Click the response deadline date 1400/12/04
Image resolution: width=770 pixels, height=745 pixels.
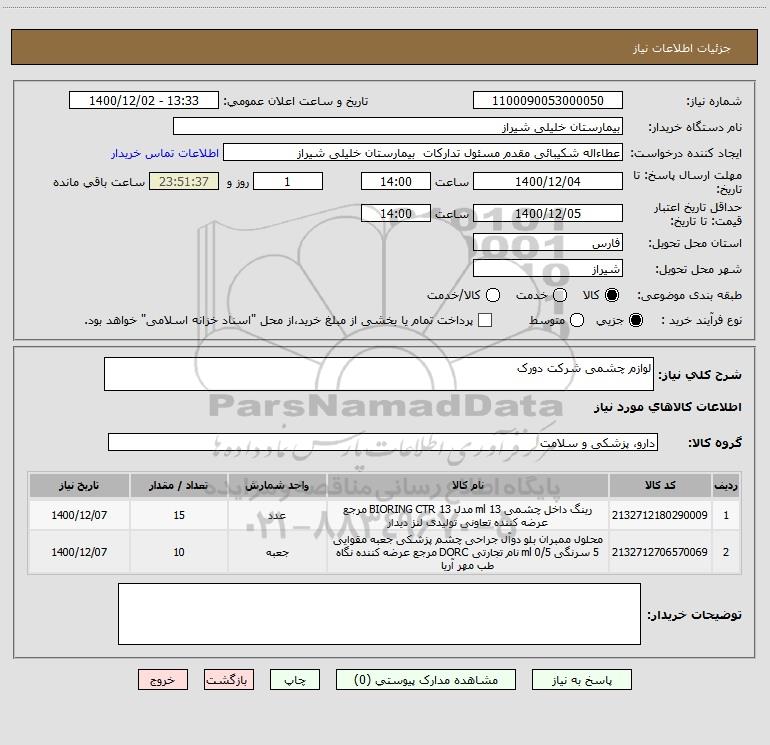click(x=548, y=181)
